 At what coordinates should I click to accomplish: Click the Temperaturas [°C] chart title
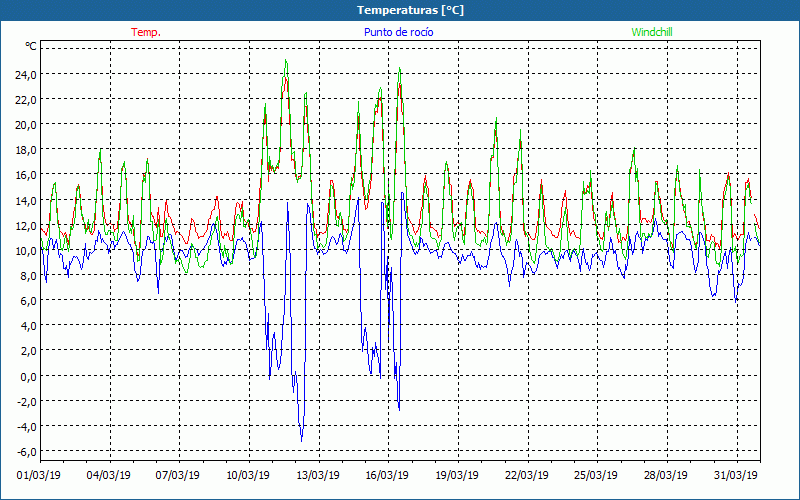399,10
